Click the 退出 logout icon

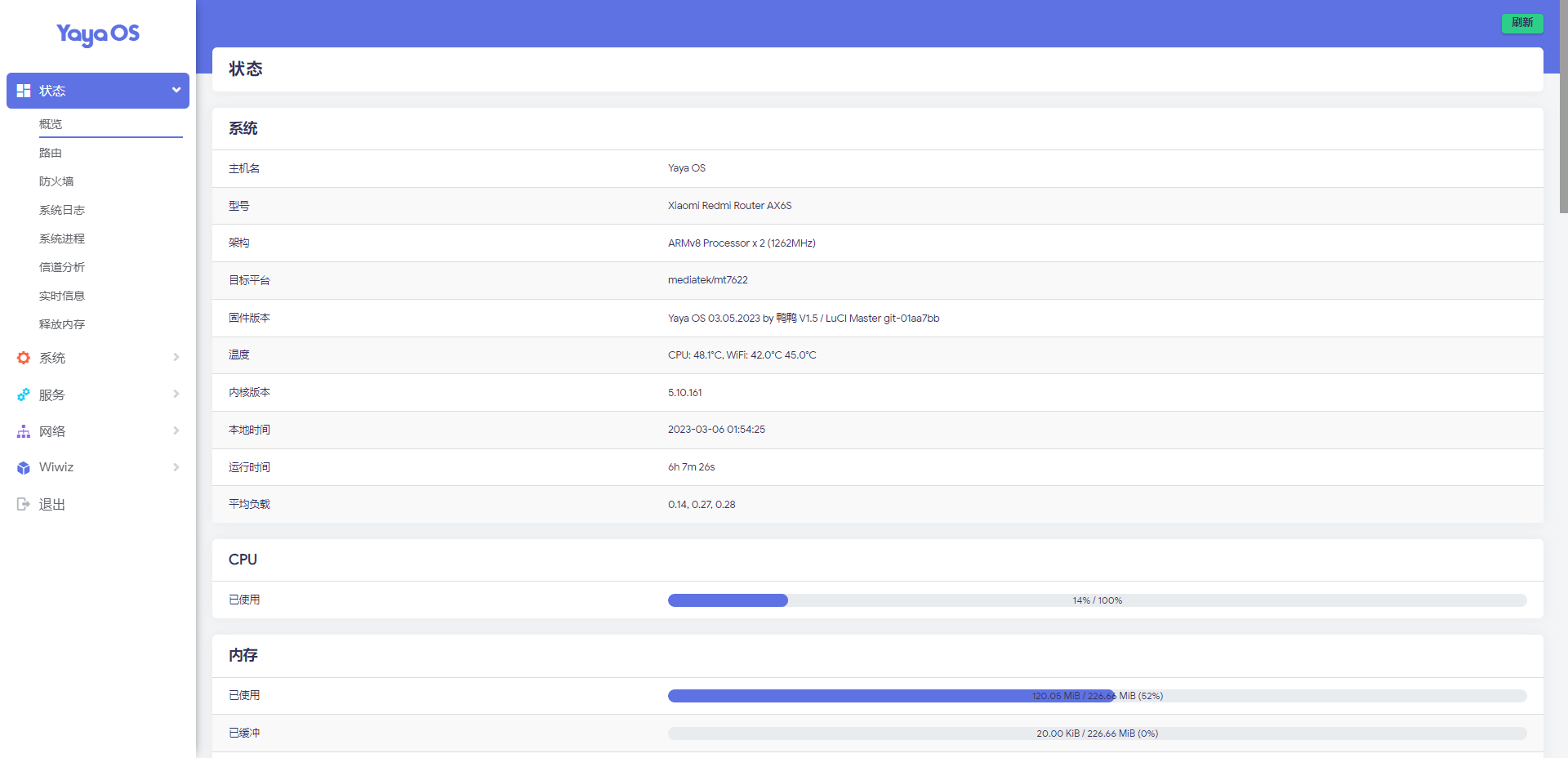[x=23, y=504]
